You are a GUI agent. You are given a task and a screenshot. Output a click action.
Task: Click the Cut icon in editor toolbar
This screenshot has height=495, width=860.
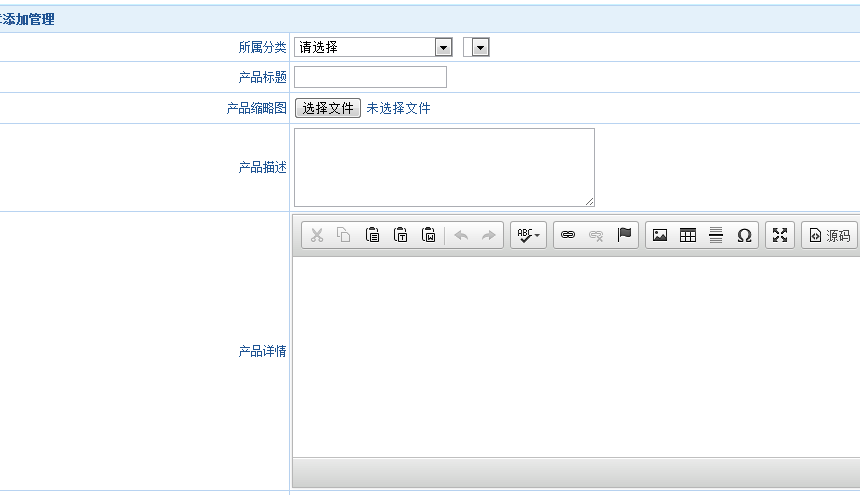coord(317,235)
